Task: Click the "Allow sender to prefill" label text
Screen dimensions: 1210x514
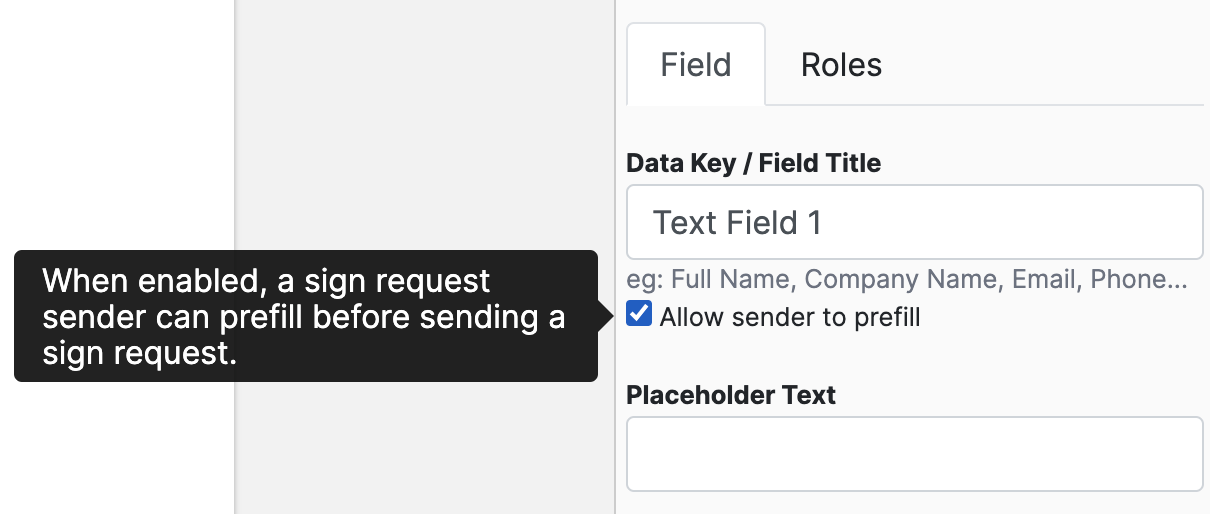Action: pos(790,317)
